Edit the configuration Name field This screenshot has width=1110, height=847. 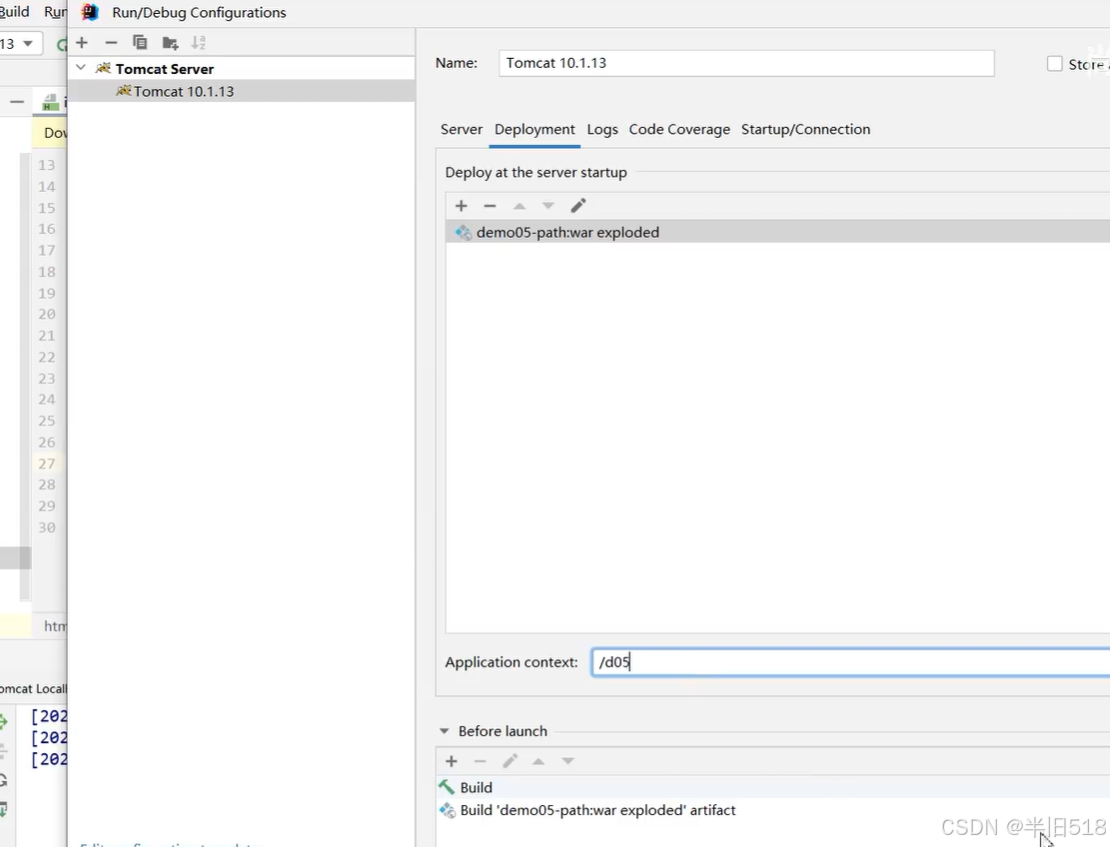pos(746,63)
